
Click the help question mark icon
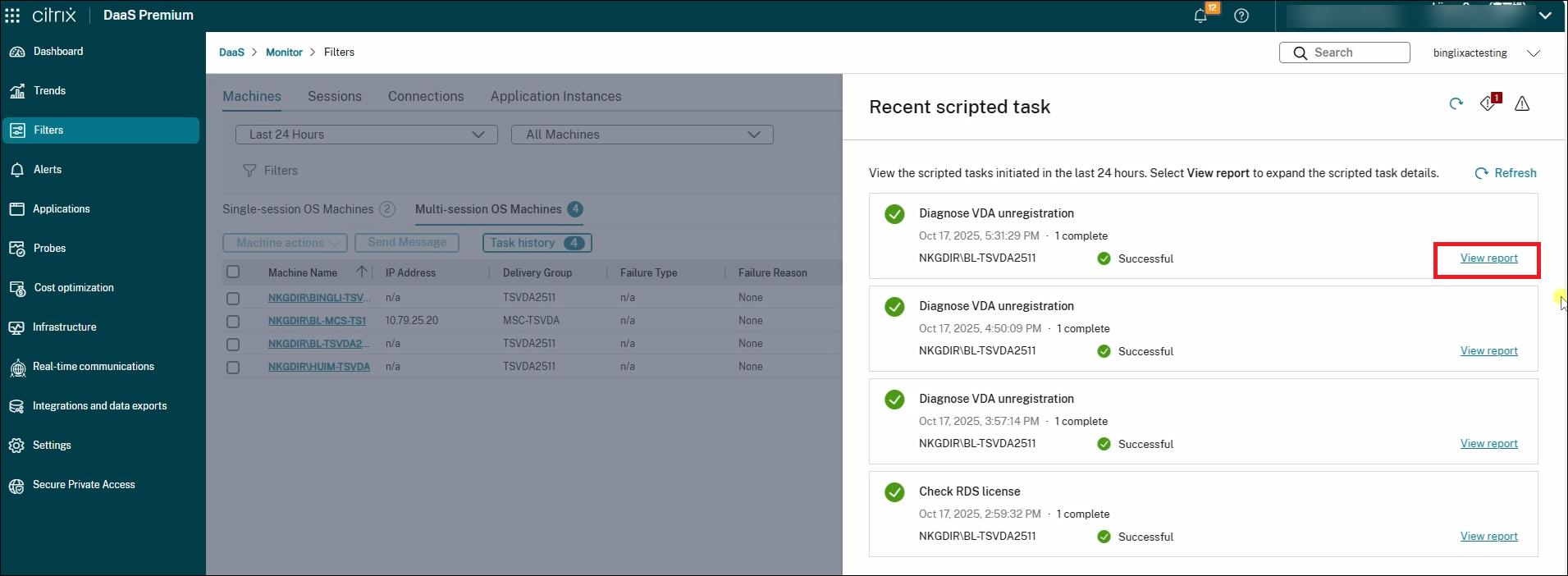tap(1241, 16)
